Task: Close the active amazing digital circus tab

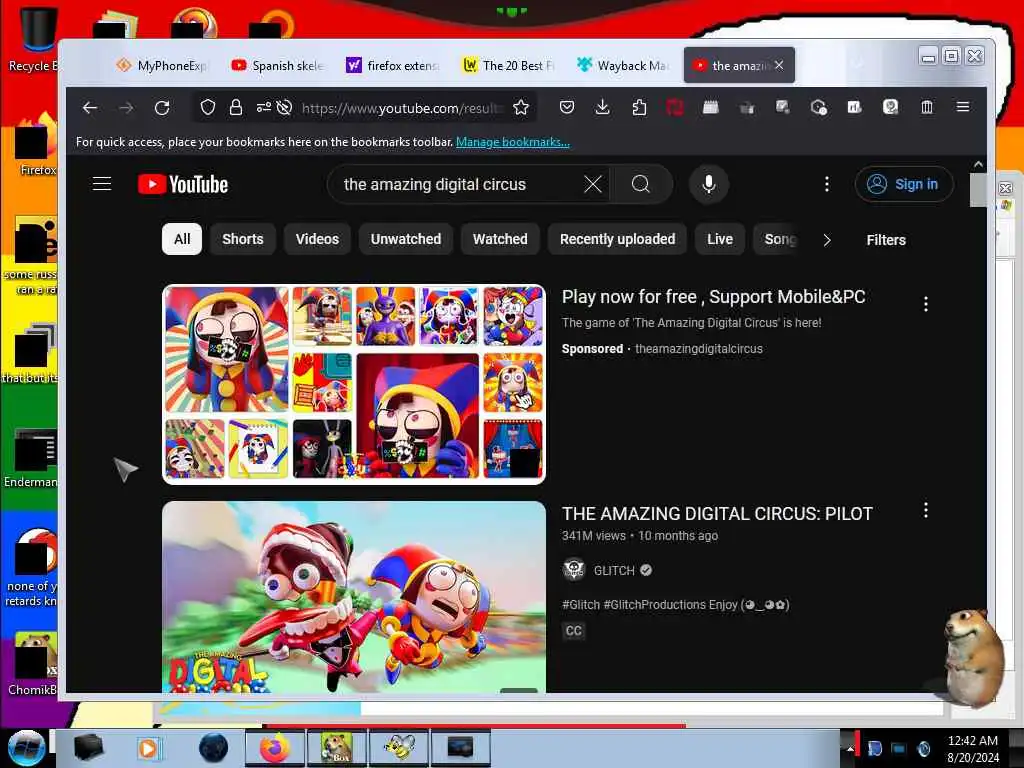Action: (x=779, y=65)
